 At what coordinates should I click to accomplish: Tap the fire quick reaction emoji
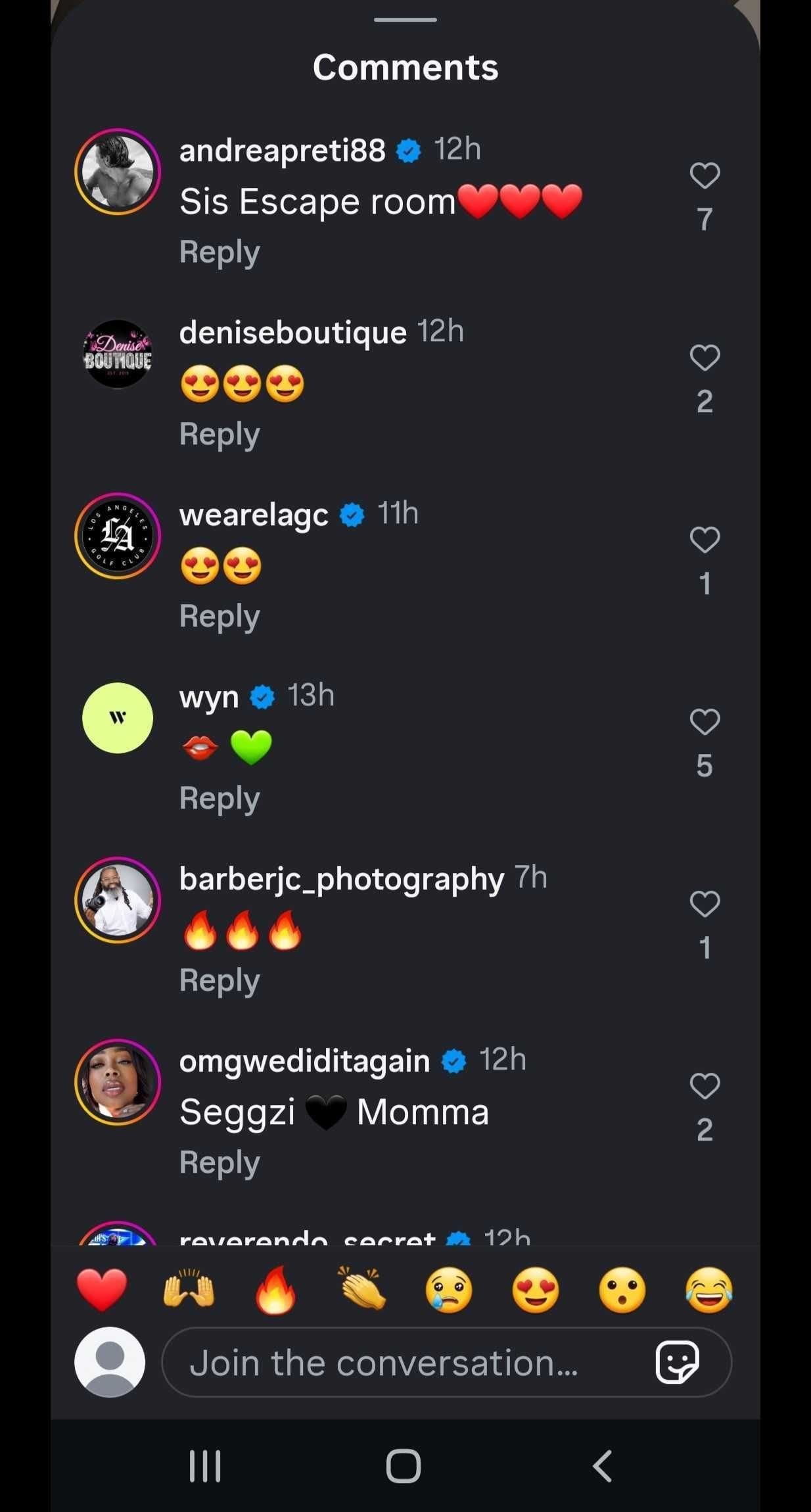[x=276, y=1290]
